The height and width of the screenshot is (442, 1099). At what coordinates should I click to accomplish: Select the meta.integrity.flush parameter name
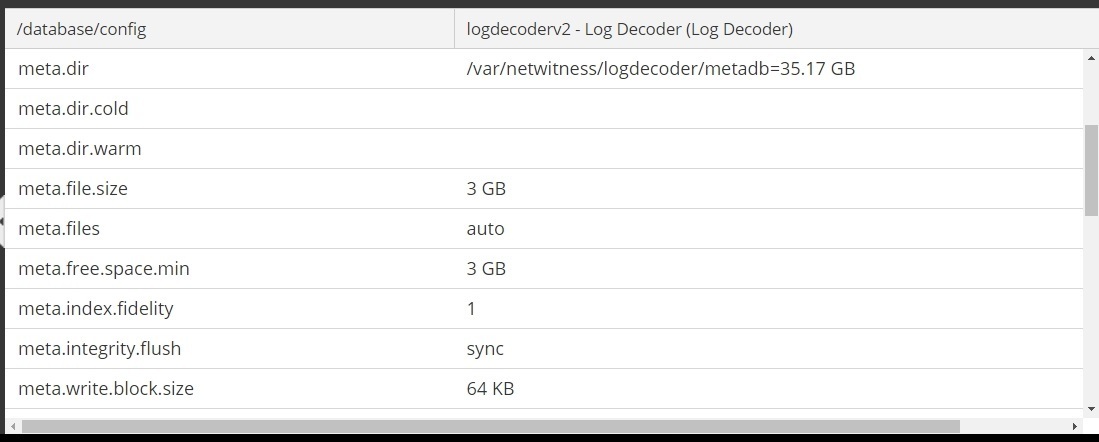pos(99,349)
